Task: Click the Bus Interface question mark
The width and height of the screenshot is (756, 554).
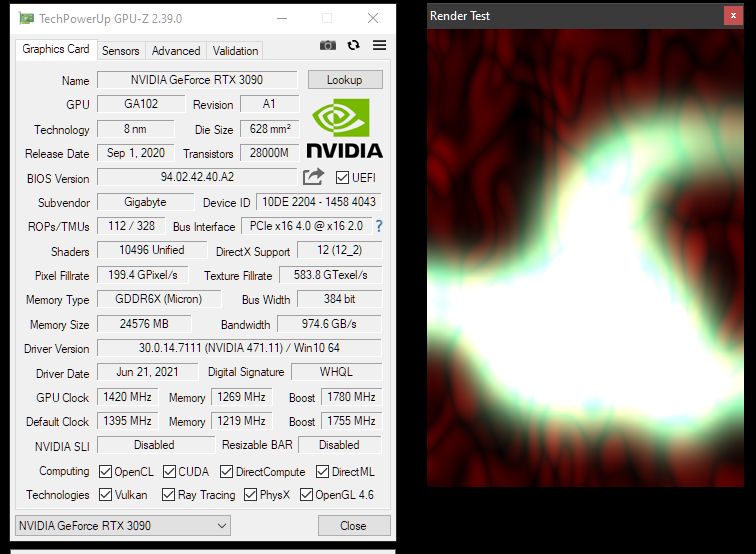Action: pyautogui.click(x=379, y=226)
